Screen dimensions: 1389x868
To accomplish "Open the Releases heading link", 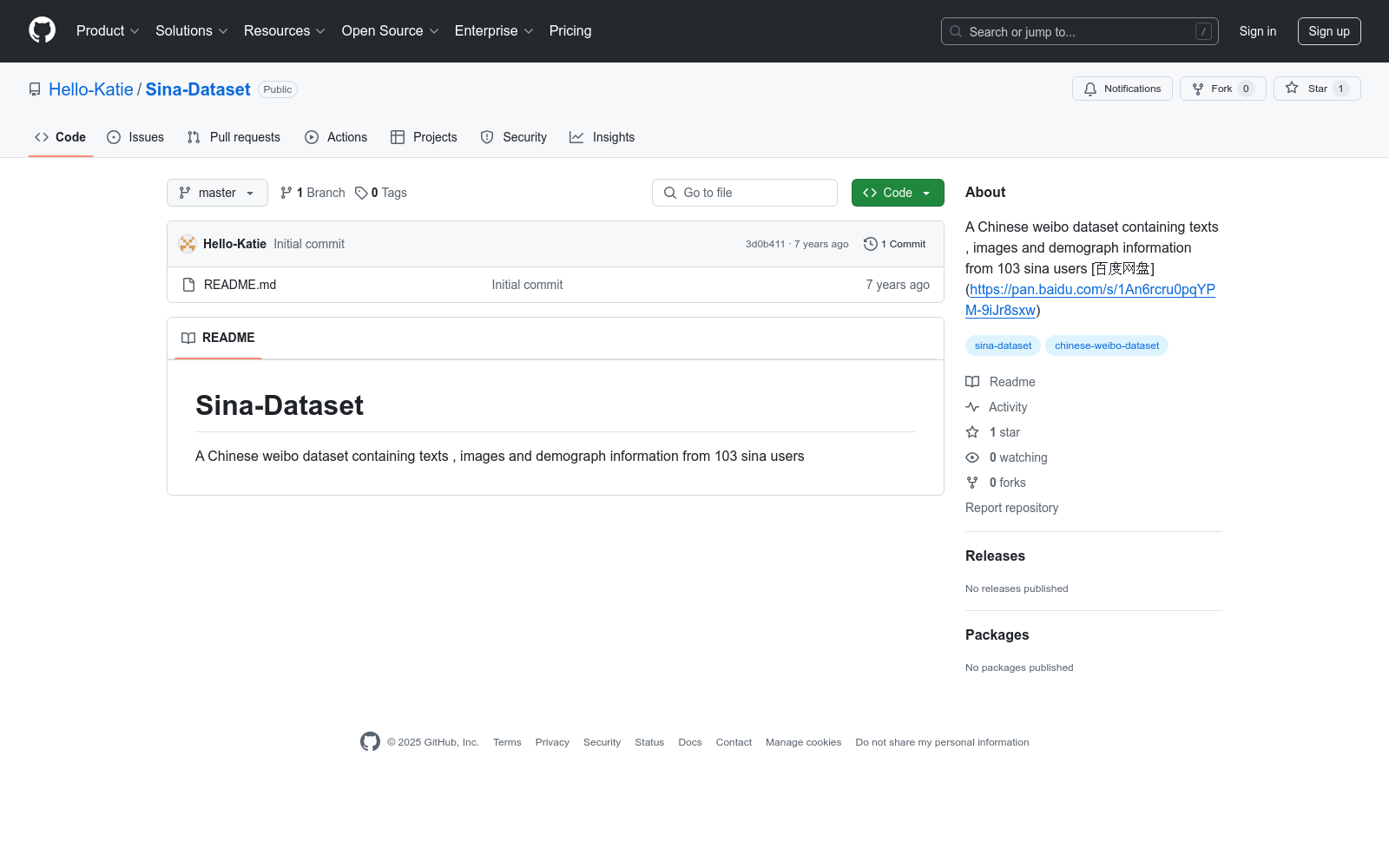I will tap(995, 556).
